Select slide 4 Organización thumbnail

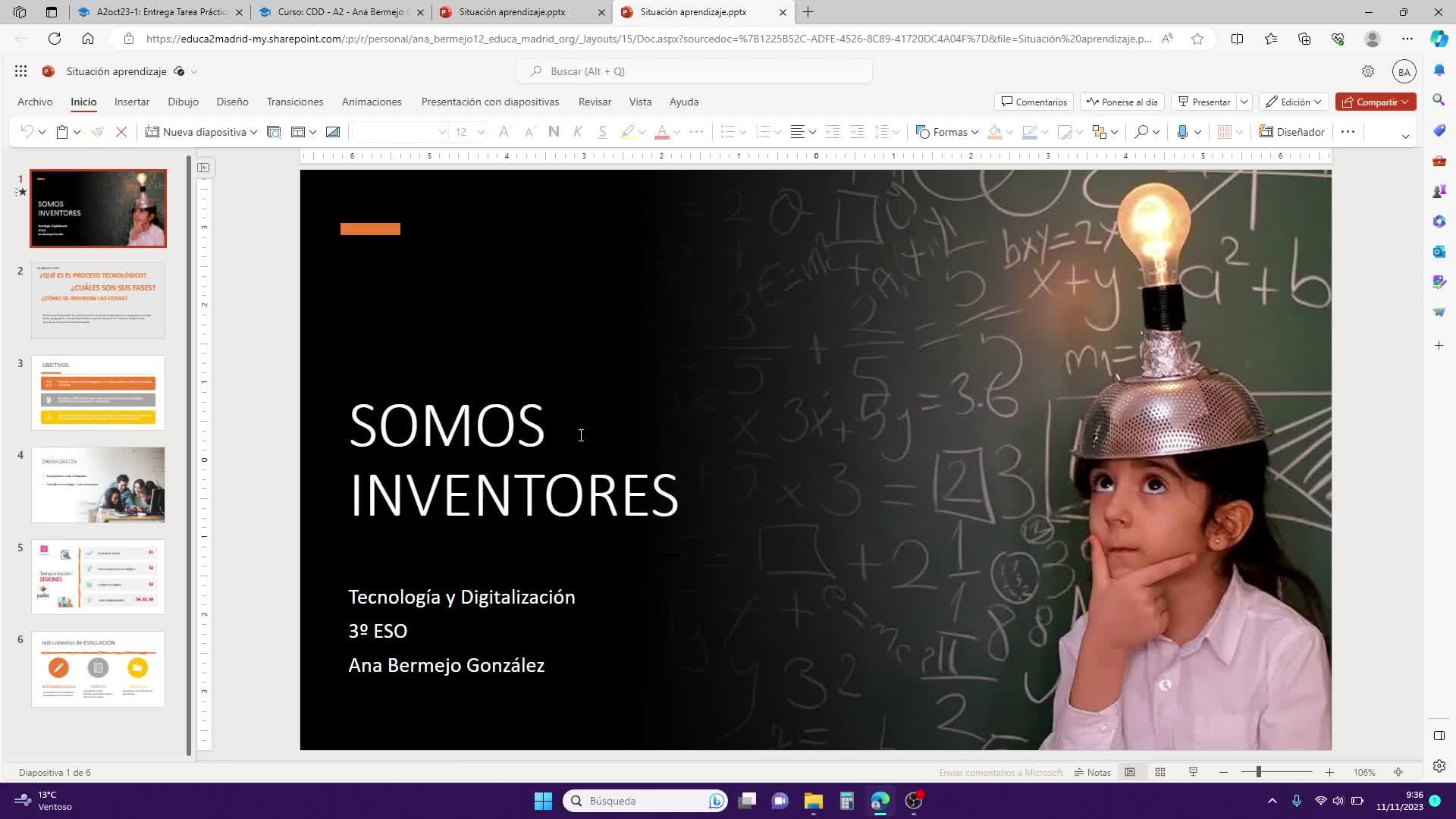98,485
